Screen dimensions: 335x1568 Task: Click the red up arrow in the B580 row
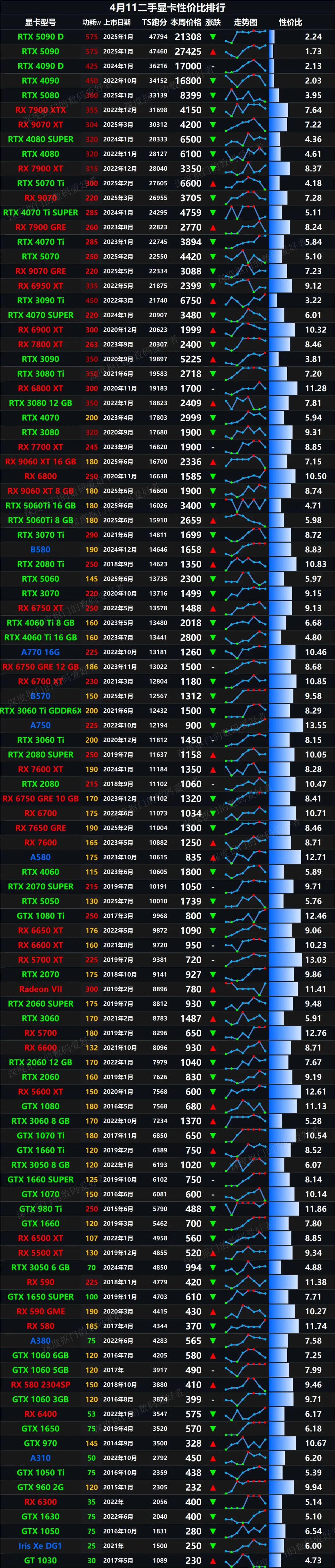coord(213,550)
